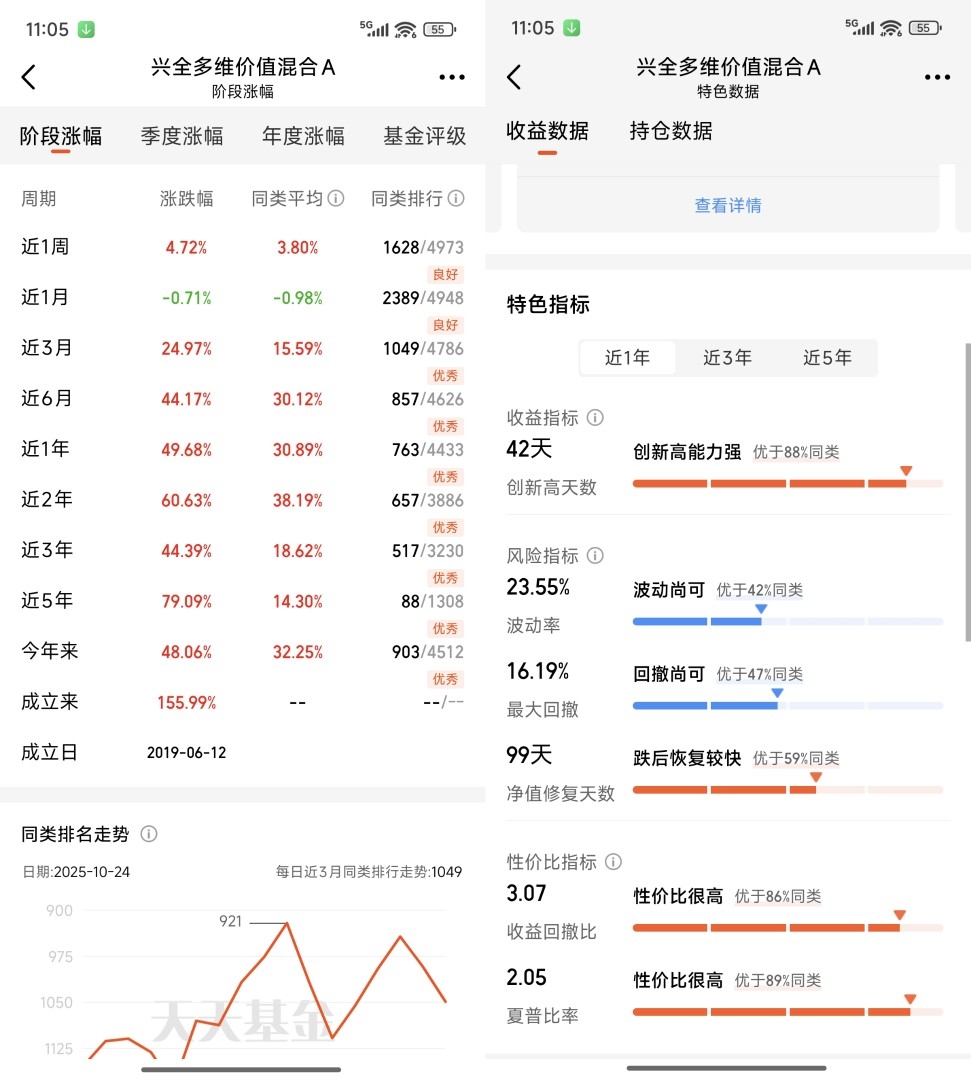Image resolution: width=971 pixels, height=1080 pixels.
Task: Tap info icon beside 风险指标
Action: coord(595,555)
